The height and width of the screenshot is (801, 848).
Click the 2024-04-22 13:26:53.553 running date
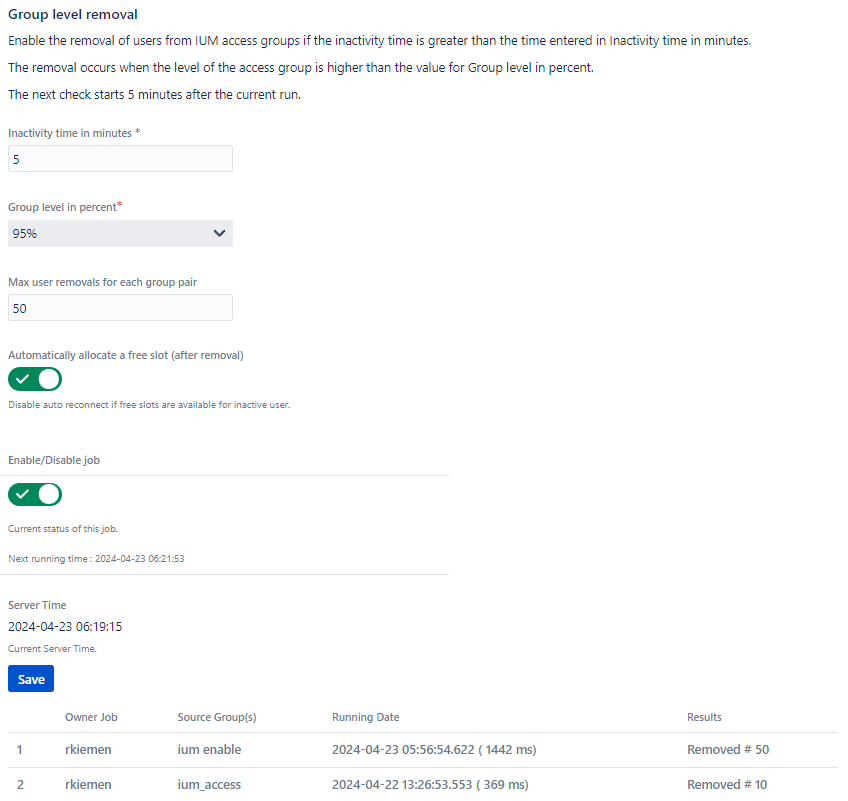tap(430, 785)
